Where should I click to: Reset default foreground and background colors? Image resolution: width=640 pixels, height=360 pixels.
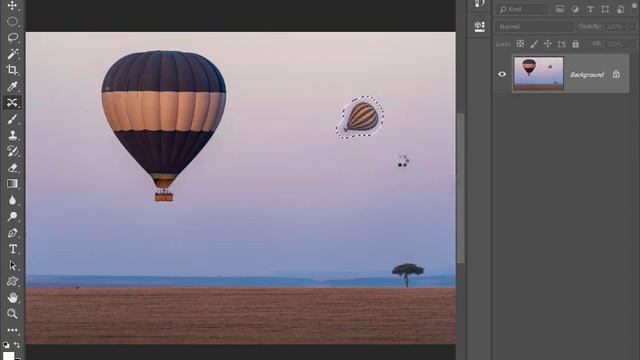(6, 345)
